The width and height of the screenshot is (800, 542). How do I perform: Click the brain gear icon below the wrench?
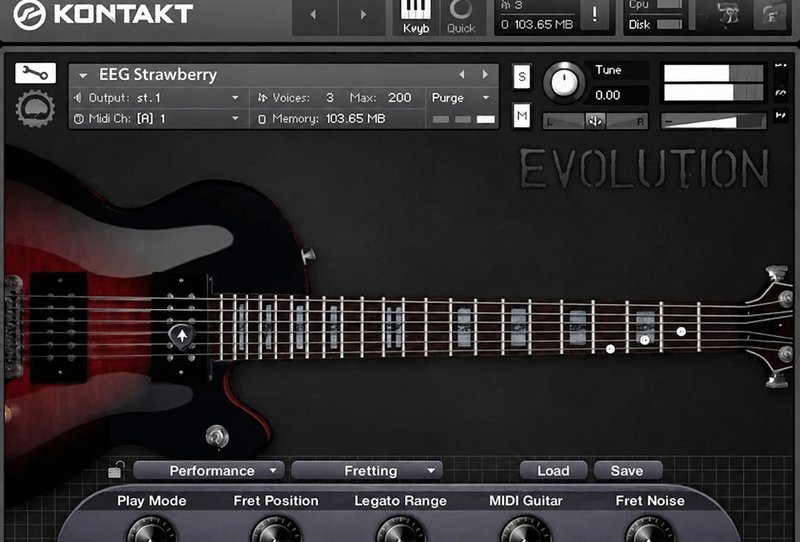coord(35,108)
